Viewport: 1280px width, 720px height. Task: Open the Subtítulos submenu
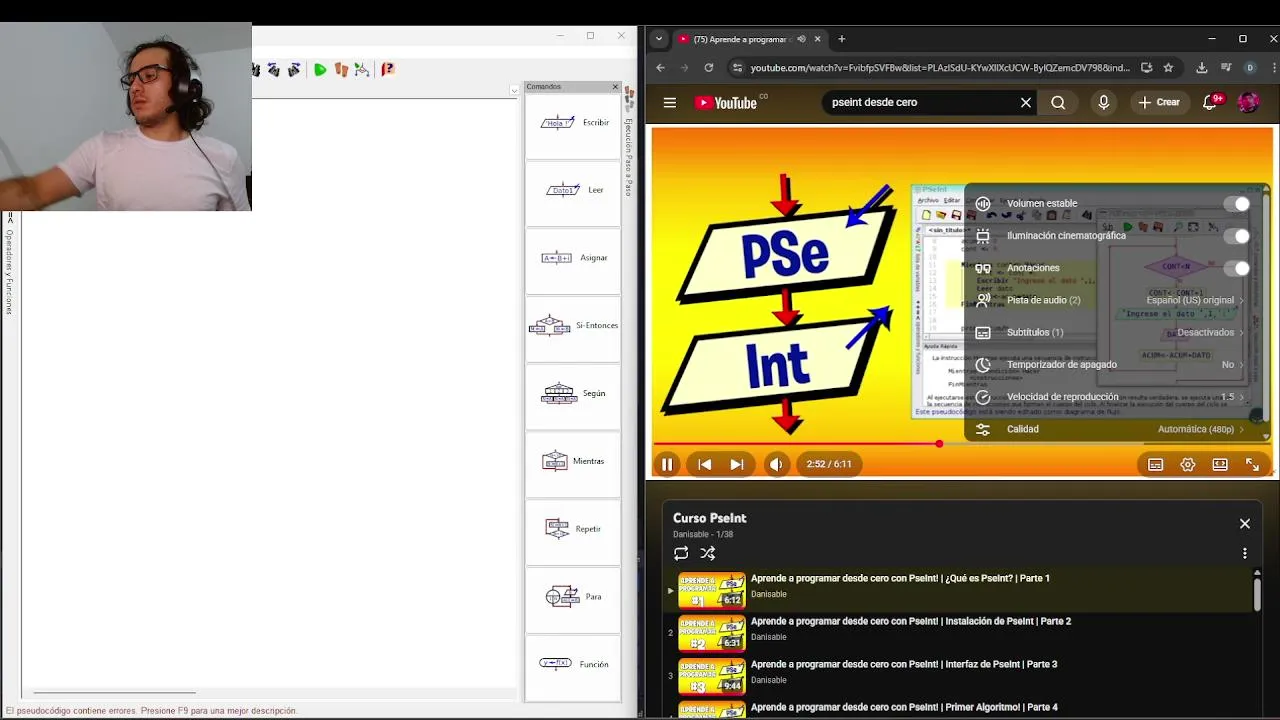1110,332
